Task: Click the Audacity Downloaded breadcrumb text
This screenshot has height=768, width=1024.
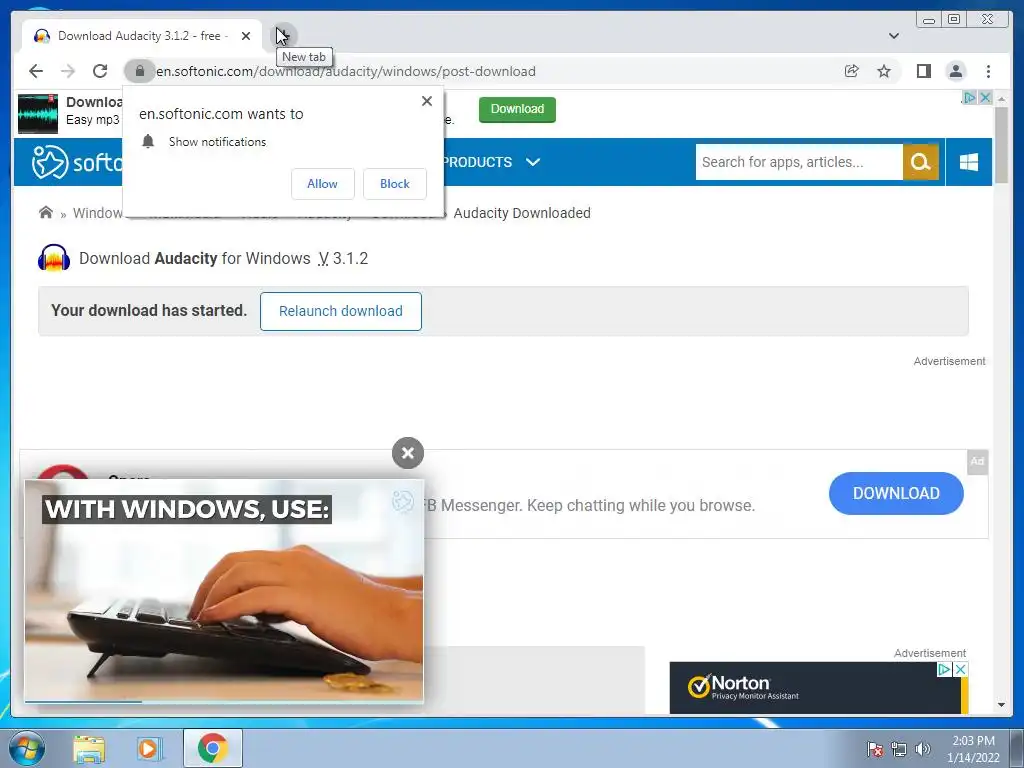Action: coord(522,213)
